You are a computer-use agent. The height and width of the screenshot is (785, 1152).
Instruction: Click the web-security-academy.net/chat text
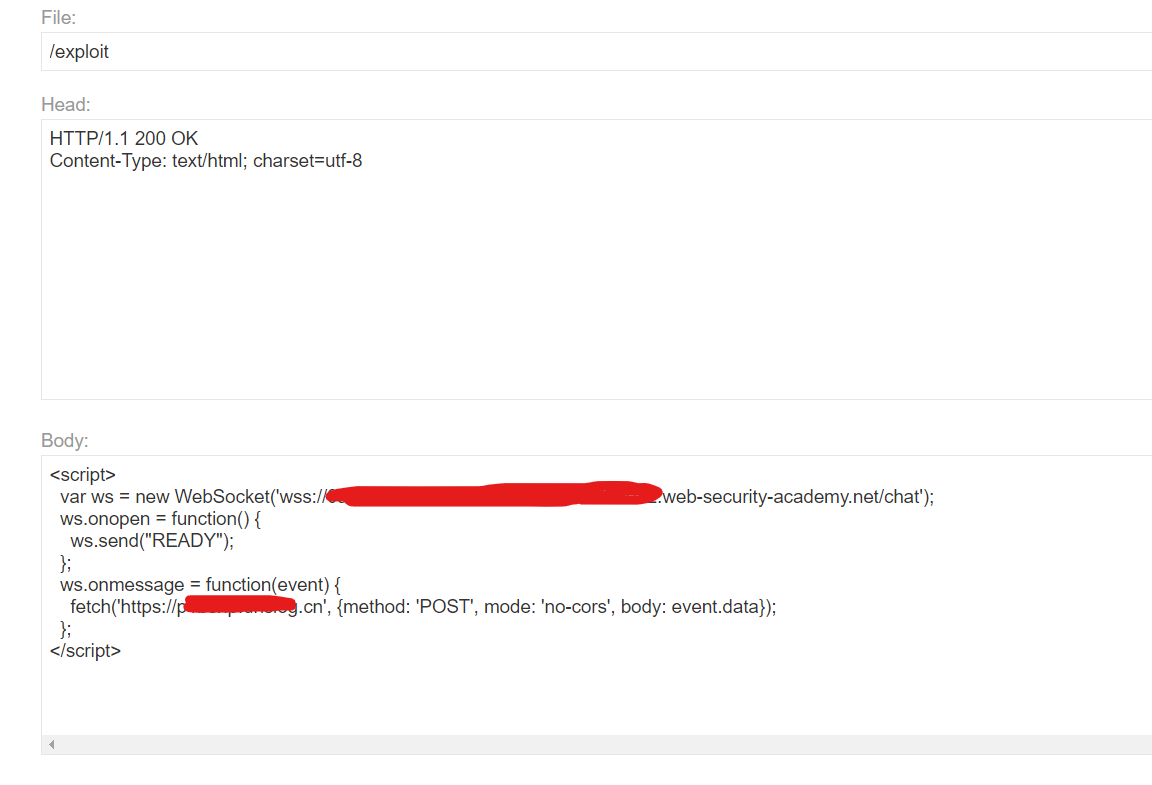[791, 497]
